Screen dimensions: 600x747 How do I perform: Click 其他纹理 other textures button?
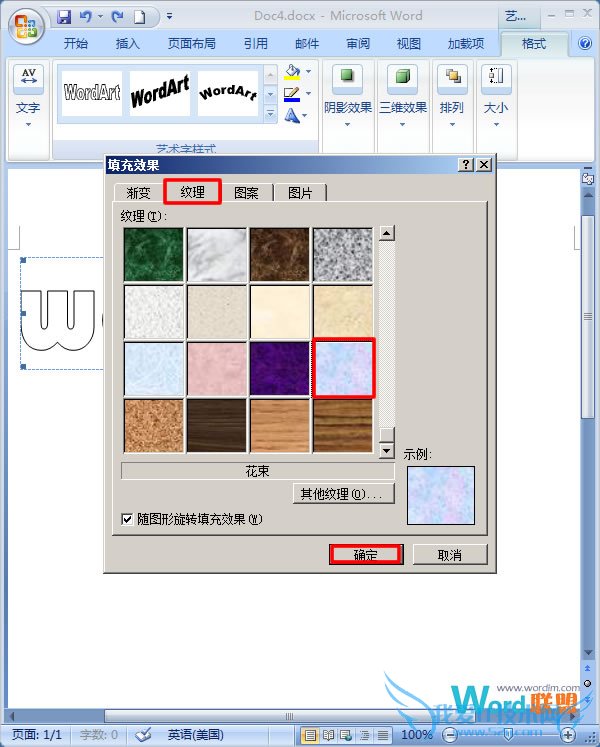344,494
